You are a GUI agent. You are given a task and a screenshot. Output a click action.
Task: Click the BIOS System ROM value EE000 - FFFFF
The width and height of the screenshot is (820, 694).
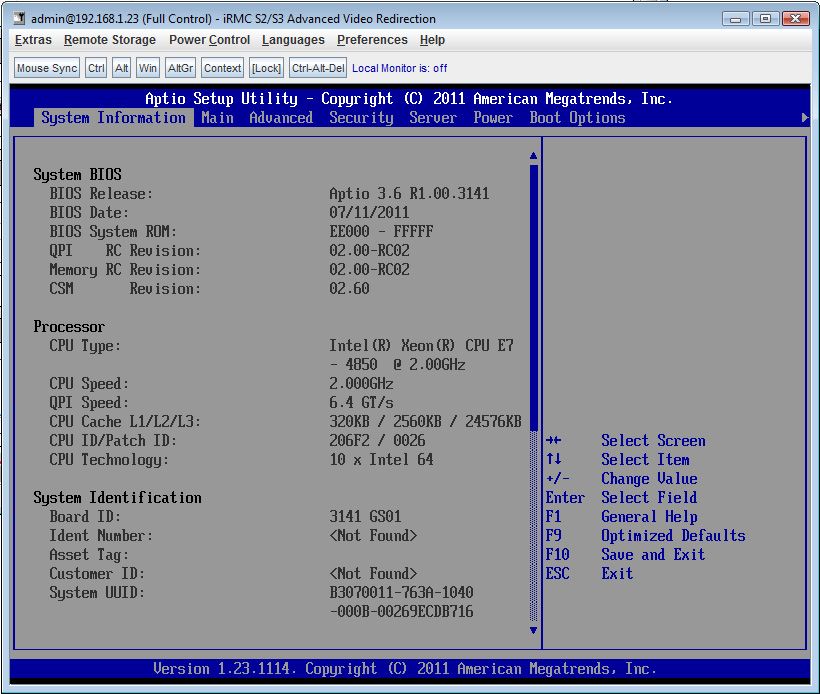pos(381,231)
